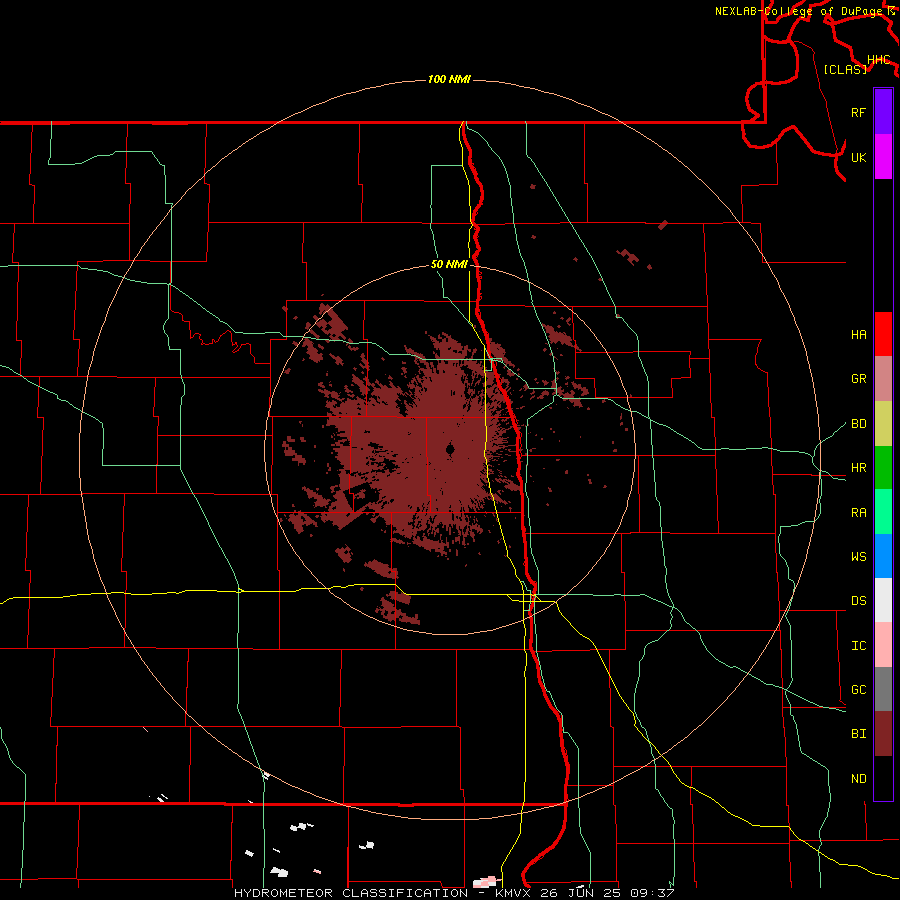
Task: Click the UK legend label
Action: [x=858, y=157]
